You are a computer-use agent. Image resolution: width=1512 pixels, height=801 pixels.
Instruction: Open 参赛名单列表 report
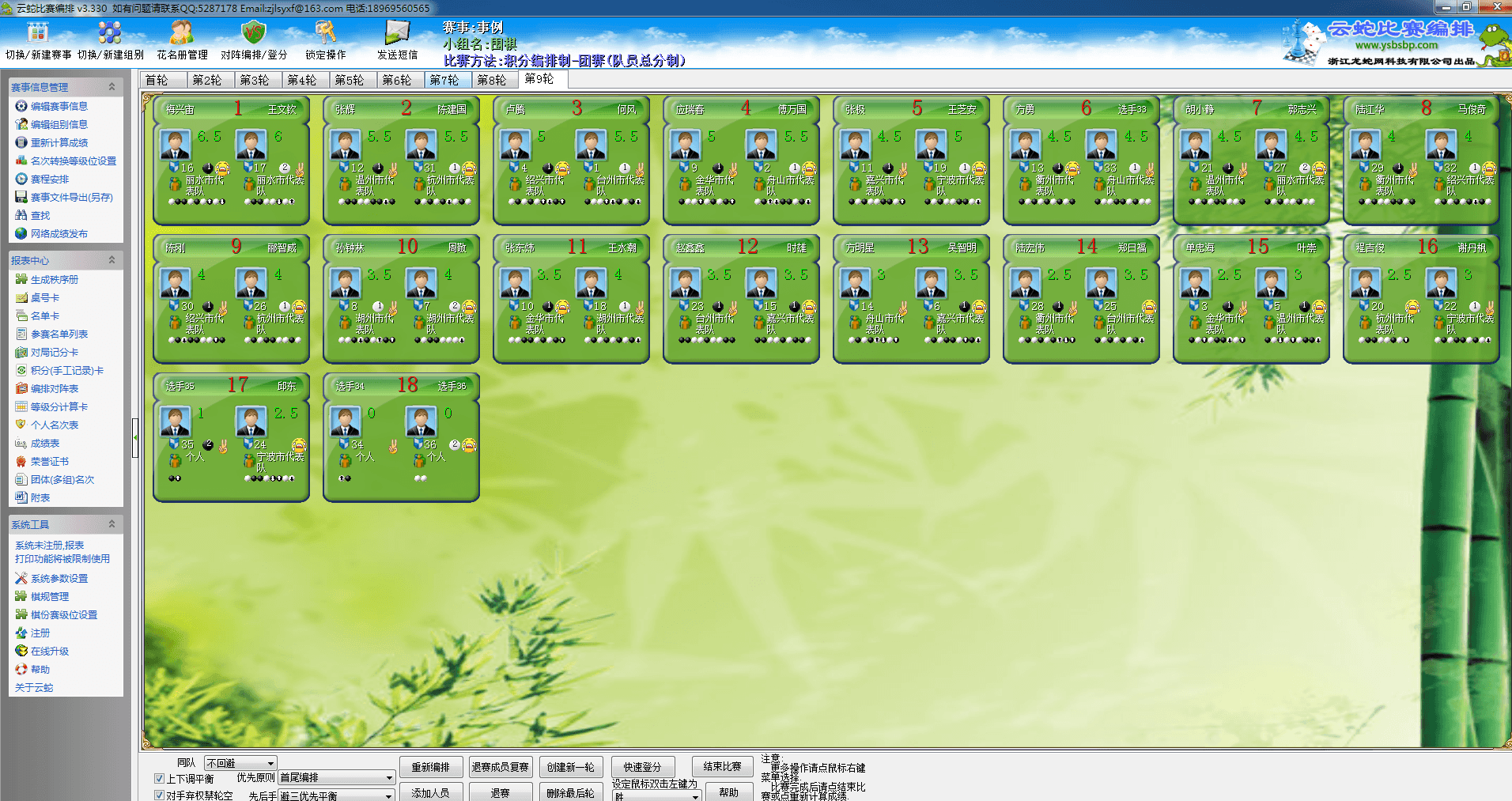[51, 334]
